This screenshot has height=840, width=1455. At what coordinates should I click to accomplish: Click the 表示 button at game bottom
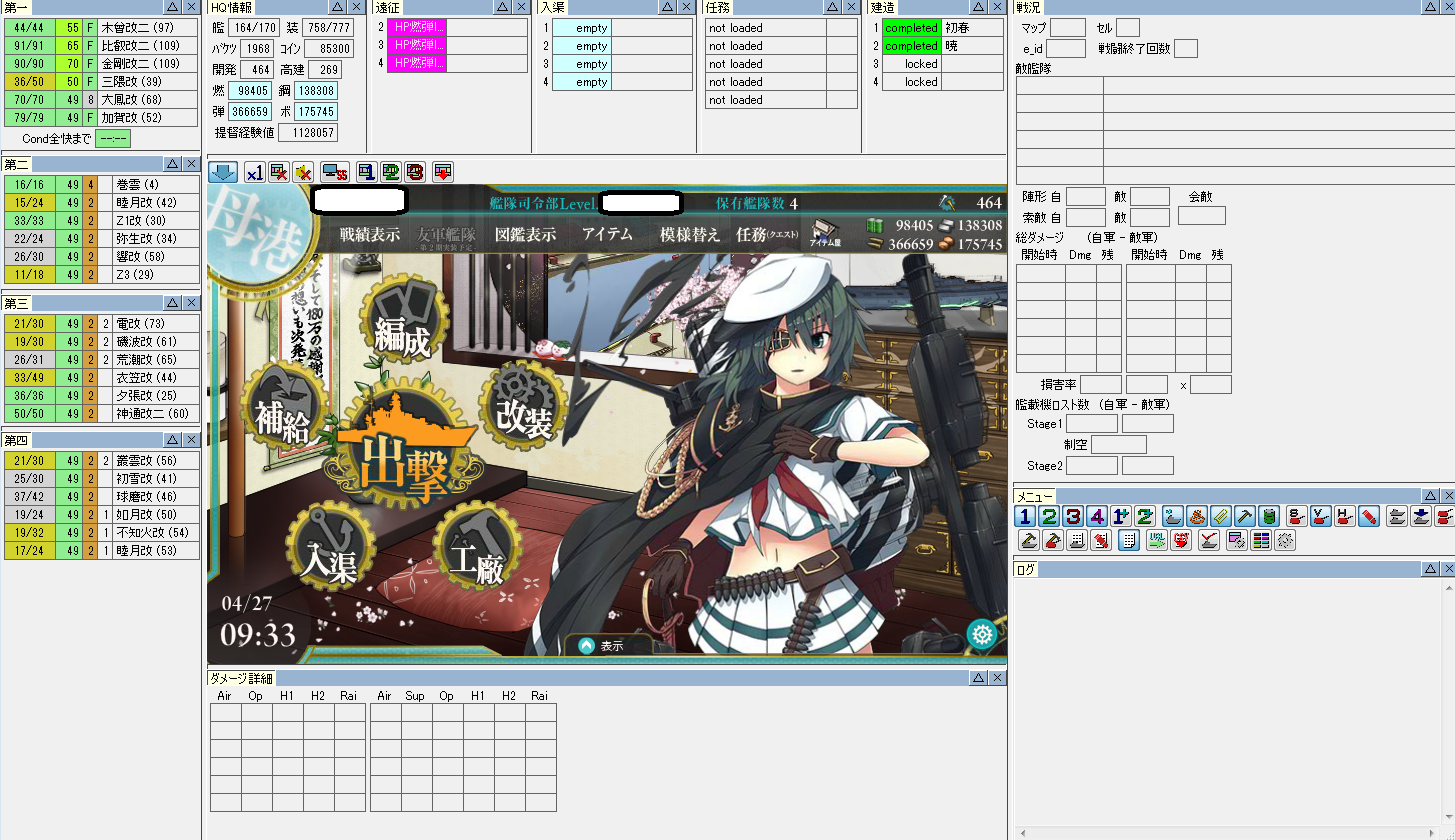tap(610, 646)
